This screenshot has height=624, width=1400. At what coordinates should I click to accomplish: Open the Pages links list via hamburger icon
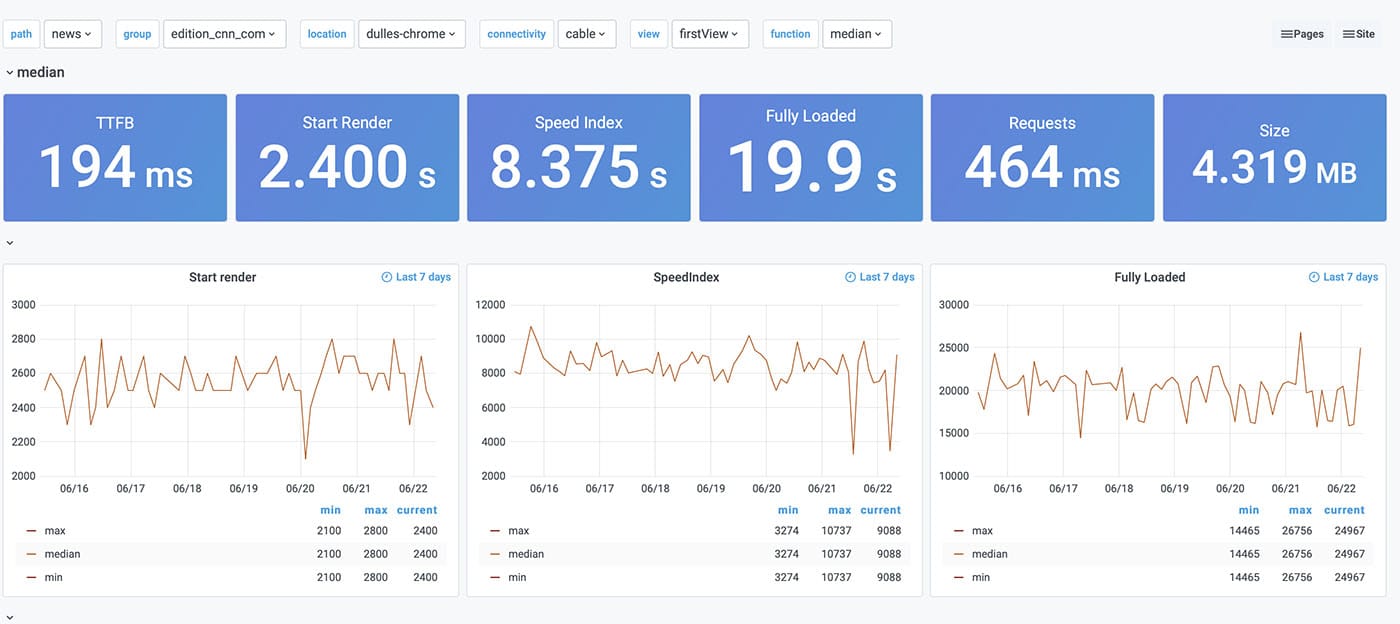point(1284,33)
